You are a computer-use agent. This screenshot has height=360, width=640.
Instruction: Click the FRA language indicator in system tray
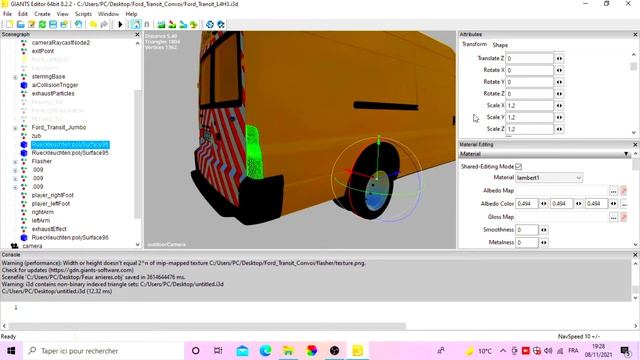573,351
